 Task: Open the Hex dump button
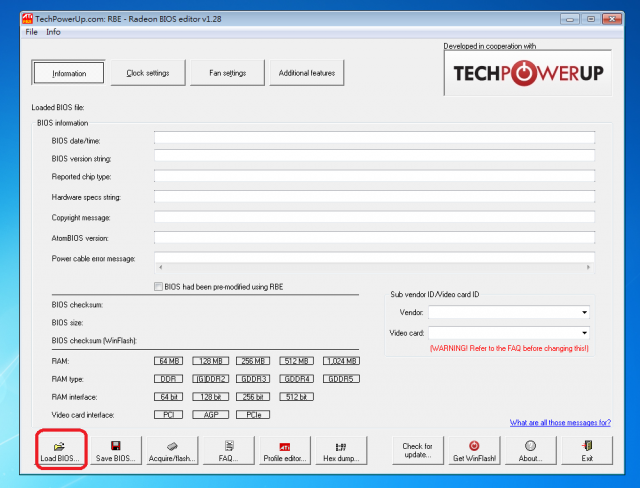click(x=341, y=450)
